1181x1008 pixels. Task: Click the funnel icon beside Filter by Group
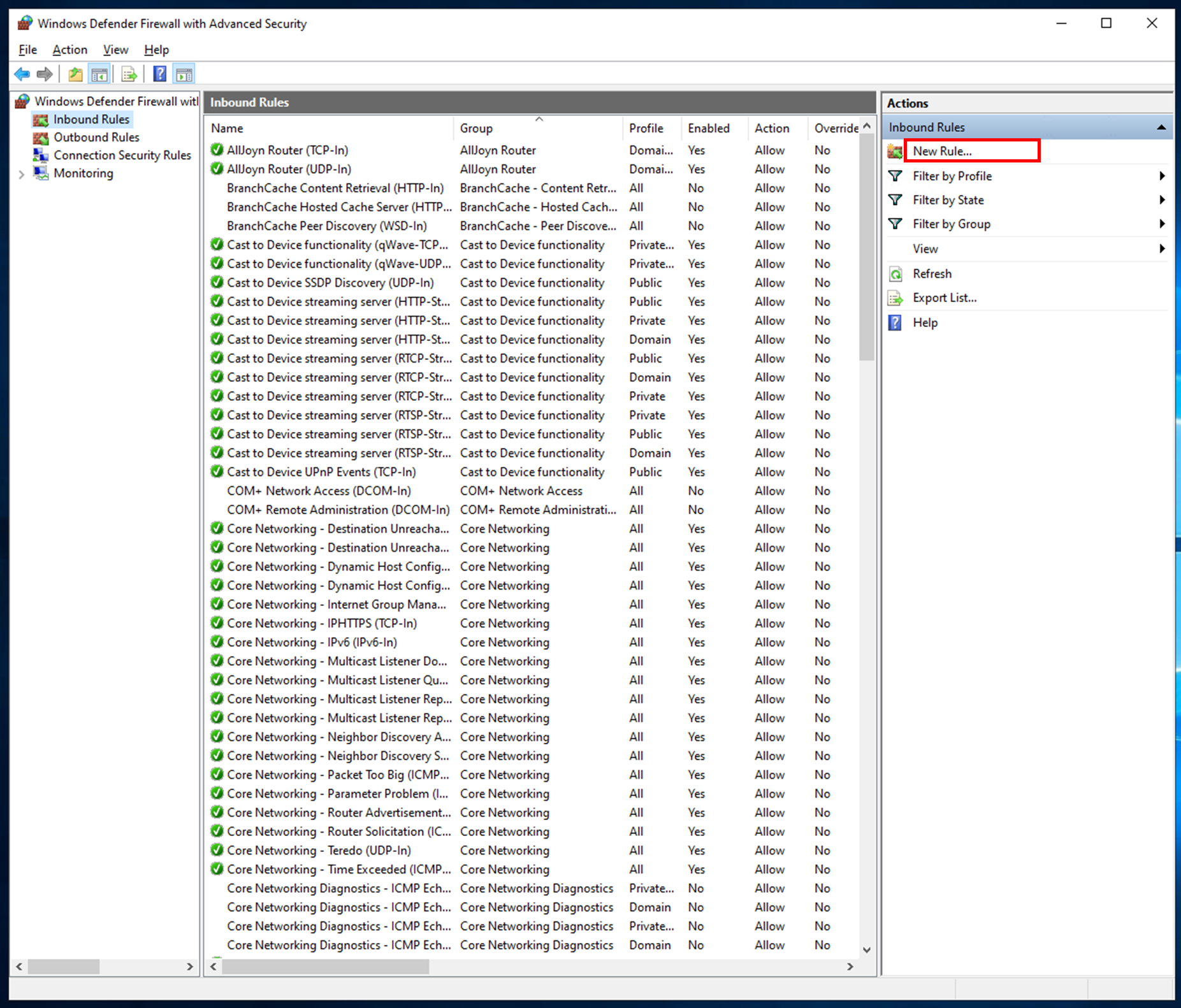[x=895, y=224]
